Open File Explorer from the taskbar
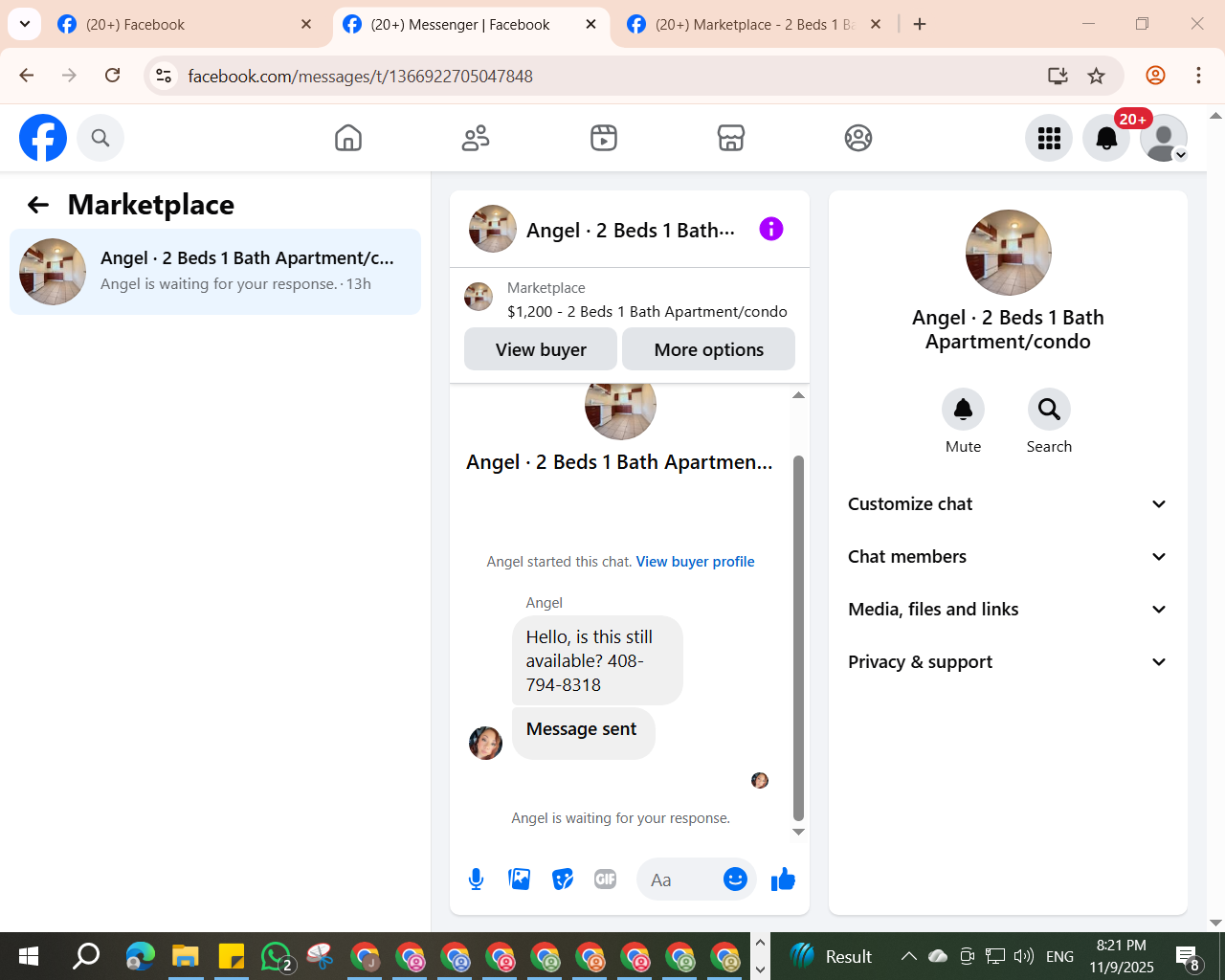This screenshot has width=1225, height=980. click(185, 956)
